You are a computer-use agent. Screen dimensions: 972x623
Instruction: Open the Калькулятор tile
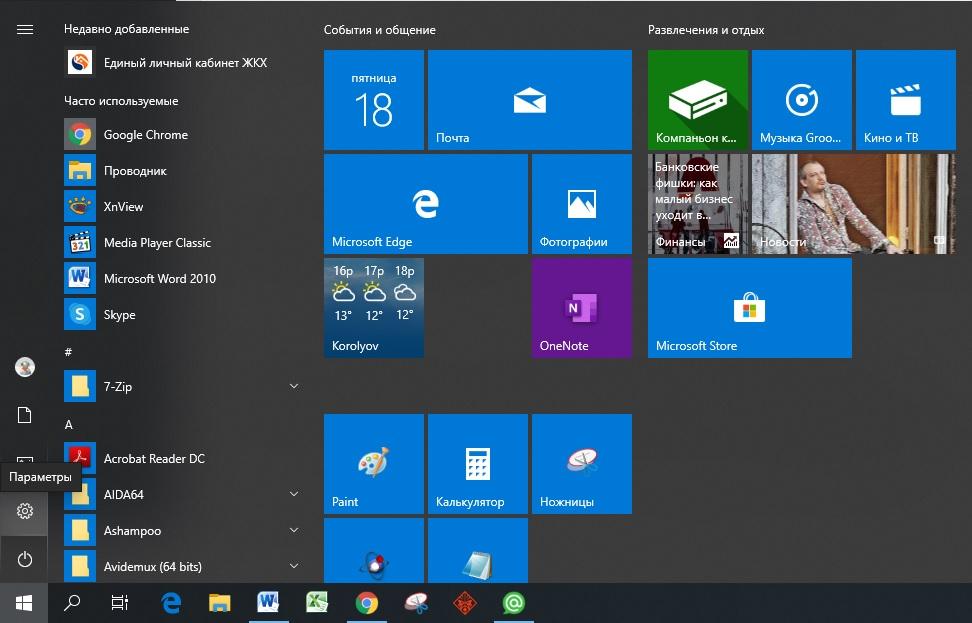coord(478,464)
